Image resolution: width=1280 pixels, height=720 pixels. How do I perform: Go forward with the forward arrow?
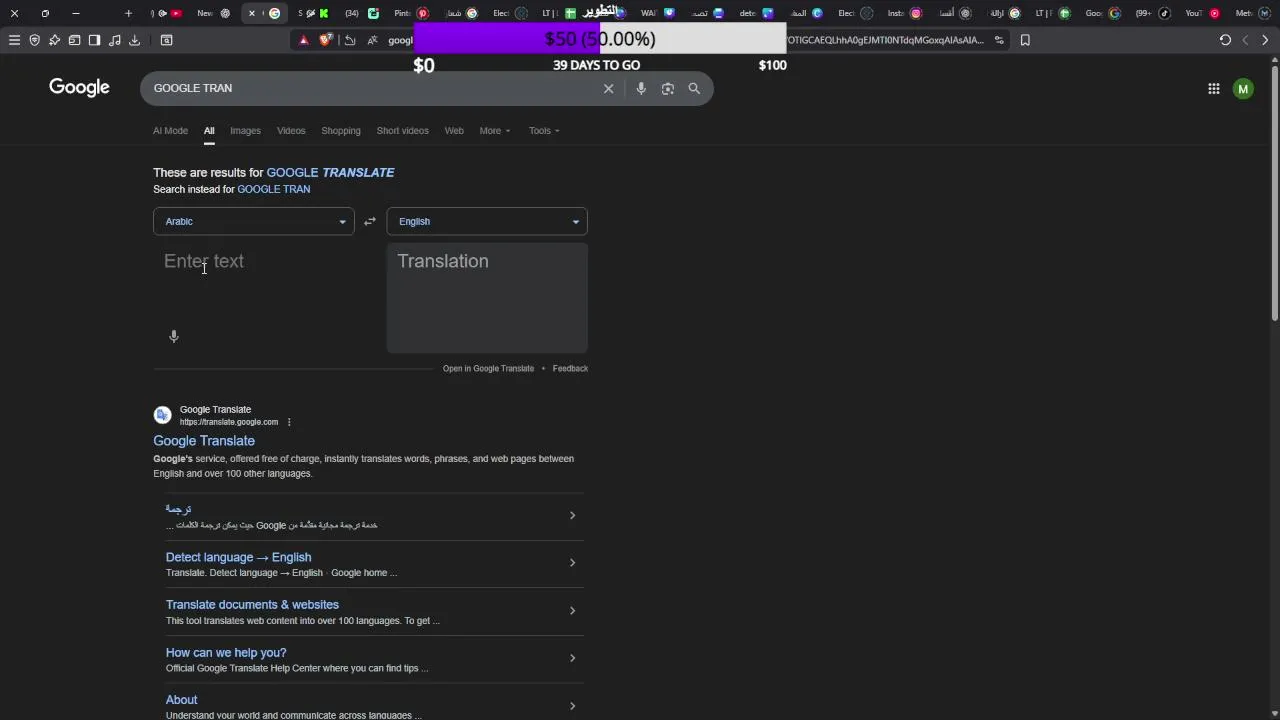click(x=1265, y=40)
